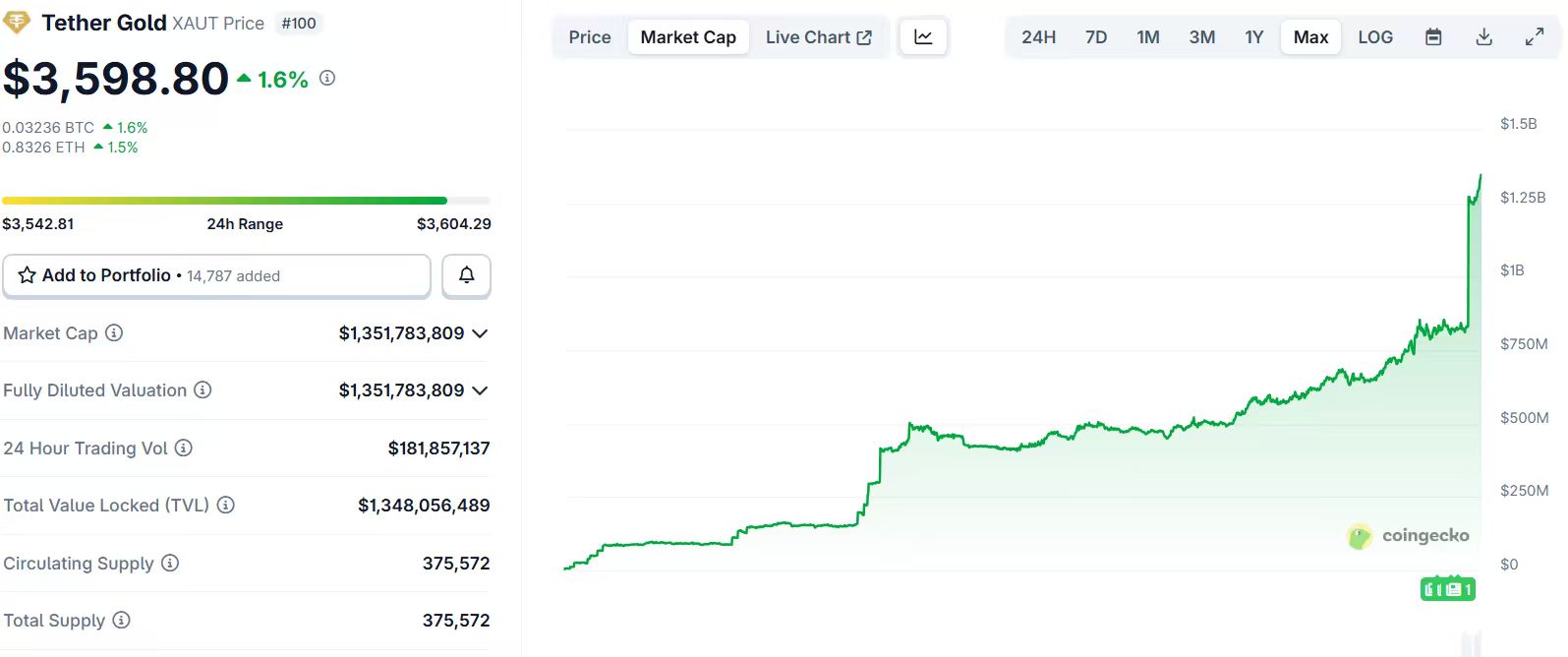1568x657 pixels.
Task: Click the 24h Range price bar
Action: coord(246,201)
